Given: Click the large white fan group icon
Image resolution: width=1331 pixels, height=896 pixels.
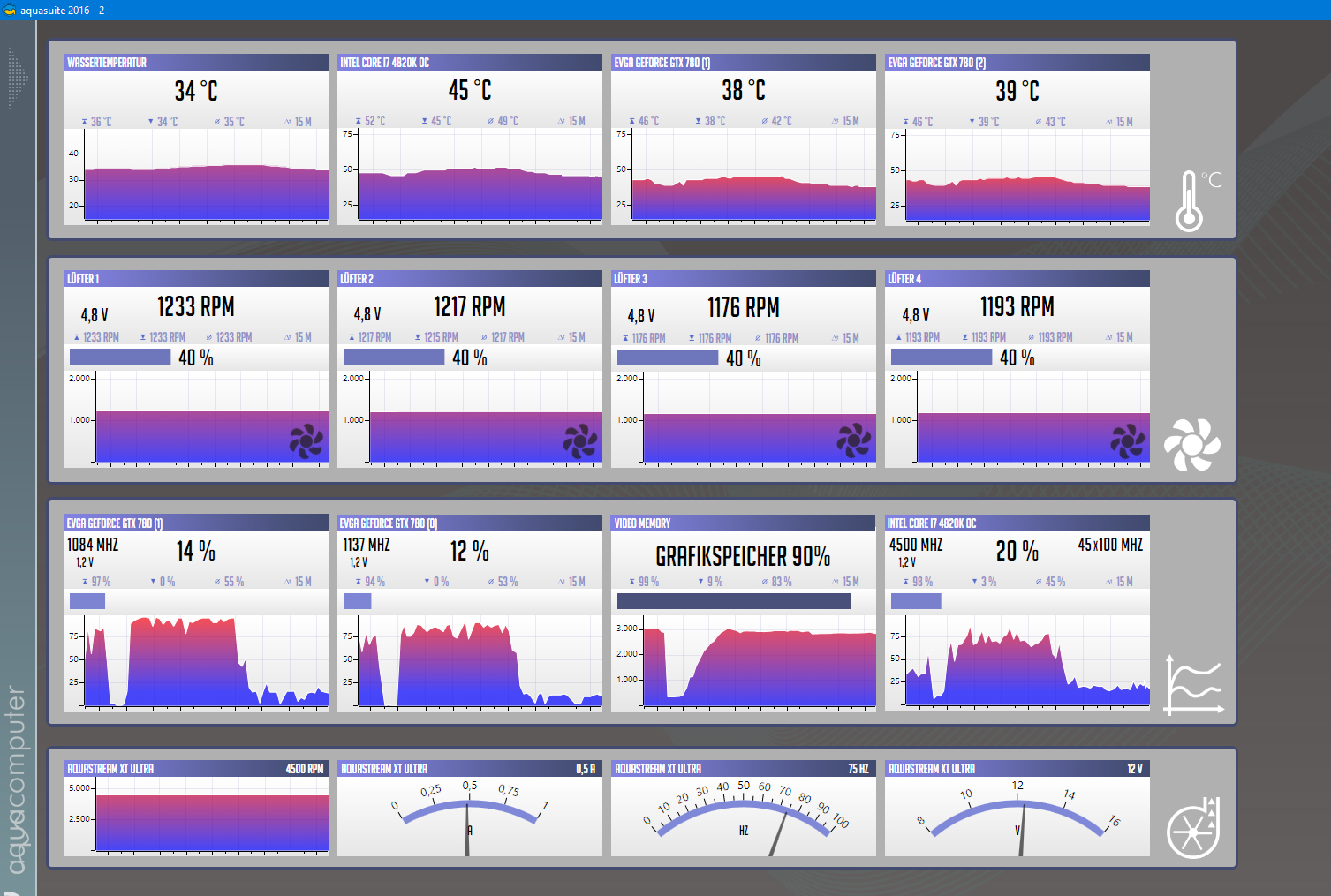Looking at the screenshot, I should (1191, 444).
